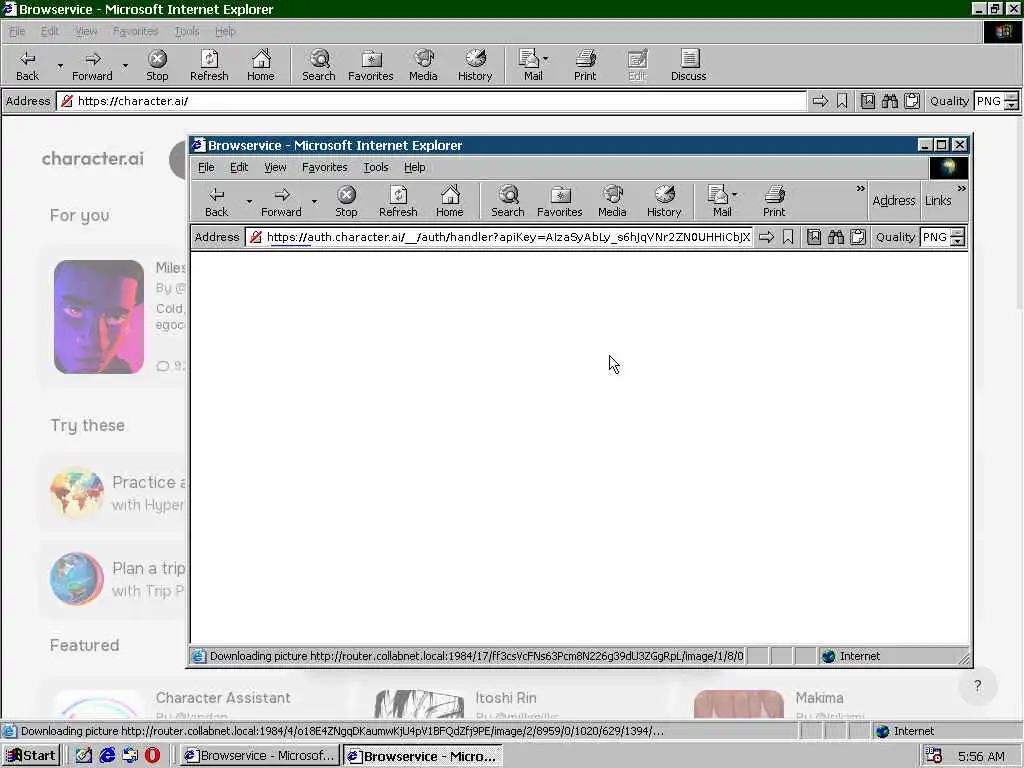Open Mail dropdown arrow in front window
The image size is (1024, 768).
735,194
